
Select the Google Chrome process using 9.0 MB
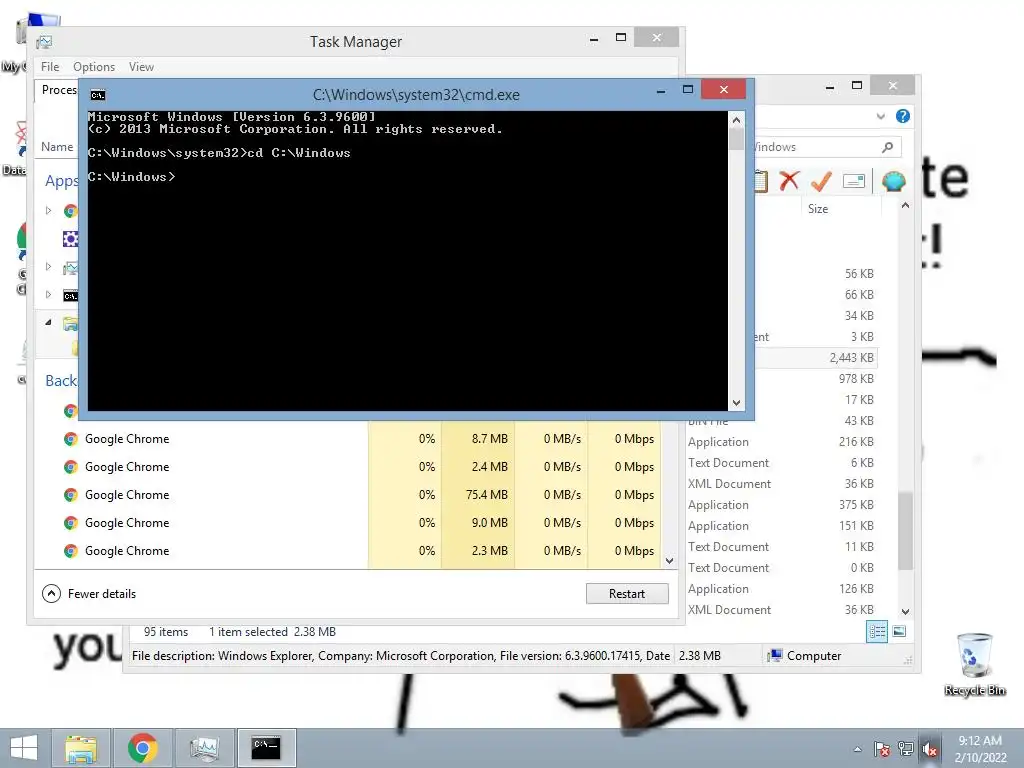[x=348, y=523]
